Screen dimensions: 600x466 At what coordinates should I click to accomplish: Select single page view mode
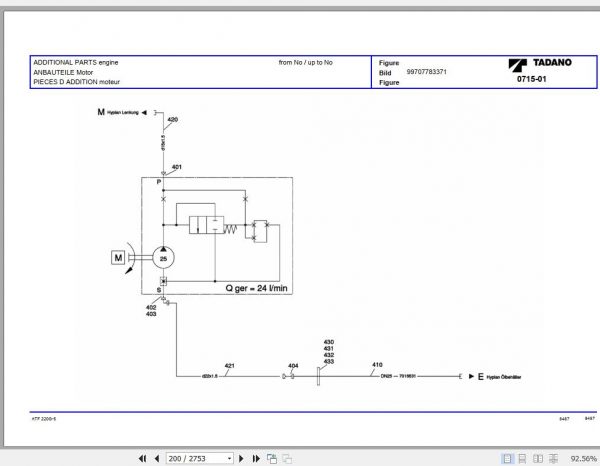[507, 458]
